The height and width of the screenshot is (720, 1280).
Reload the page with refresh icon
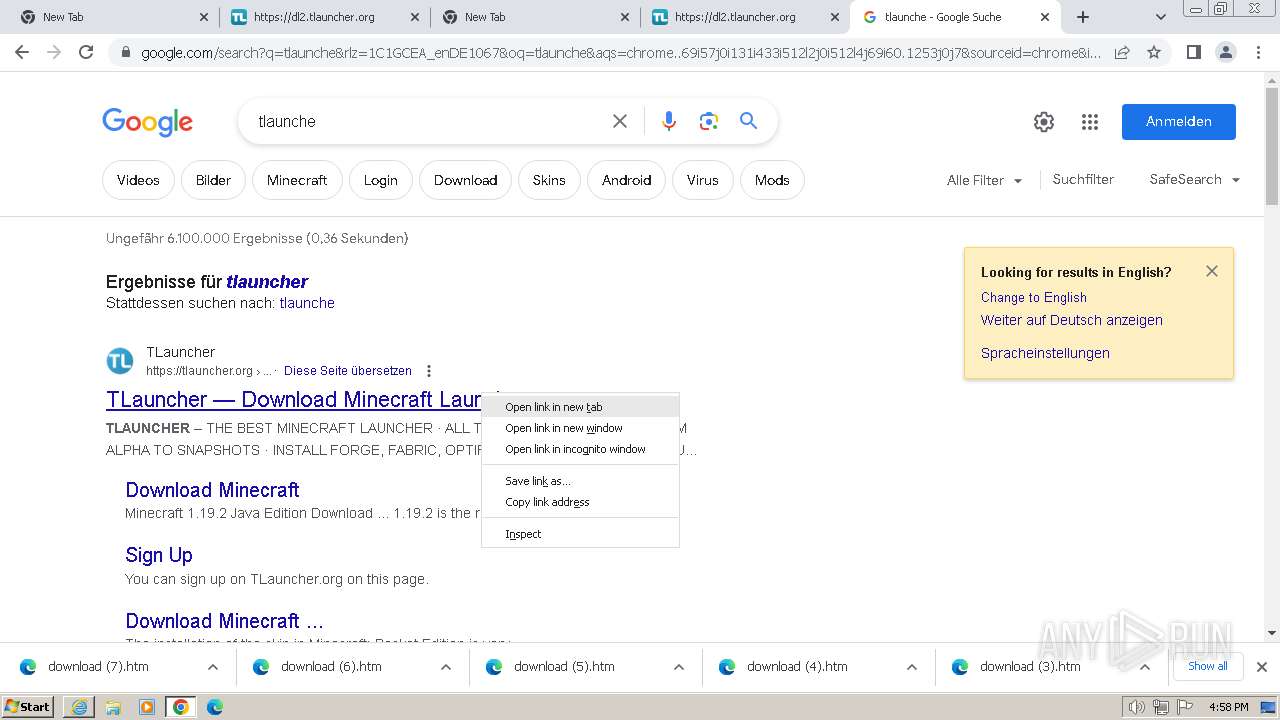tap(86, 52)
